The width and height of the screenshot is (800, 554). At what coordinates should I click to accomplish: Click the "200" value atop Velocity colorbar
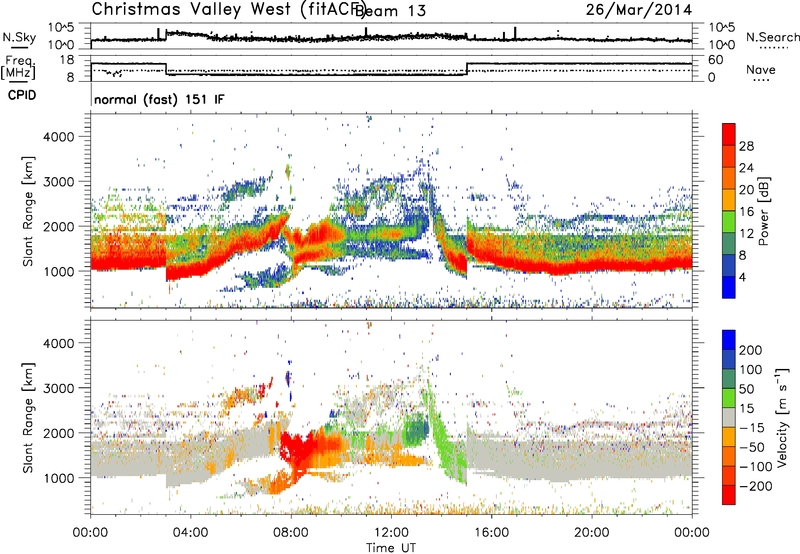pyautogui.click(x=751, y=350)
